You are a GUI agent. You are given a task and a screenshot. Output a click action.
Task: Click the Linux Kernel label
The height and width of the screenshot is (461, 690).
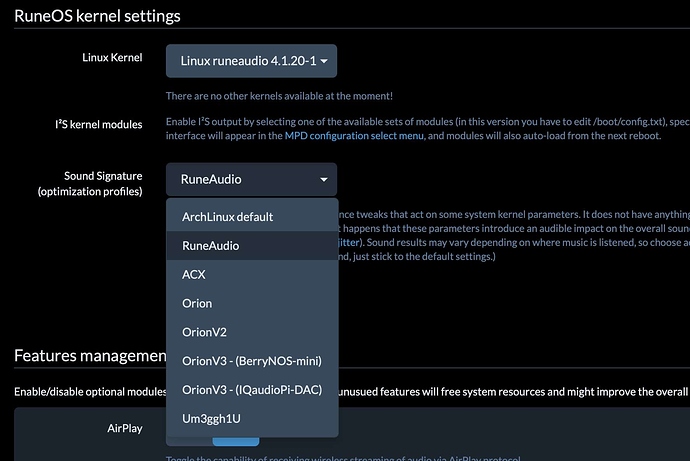coord(112,58)
